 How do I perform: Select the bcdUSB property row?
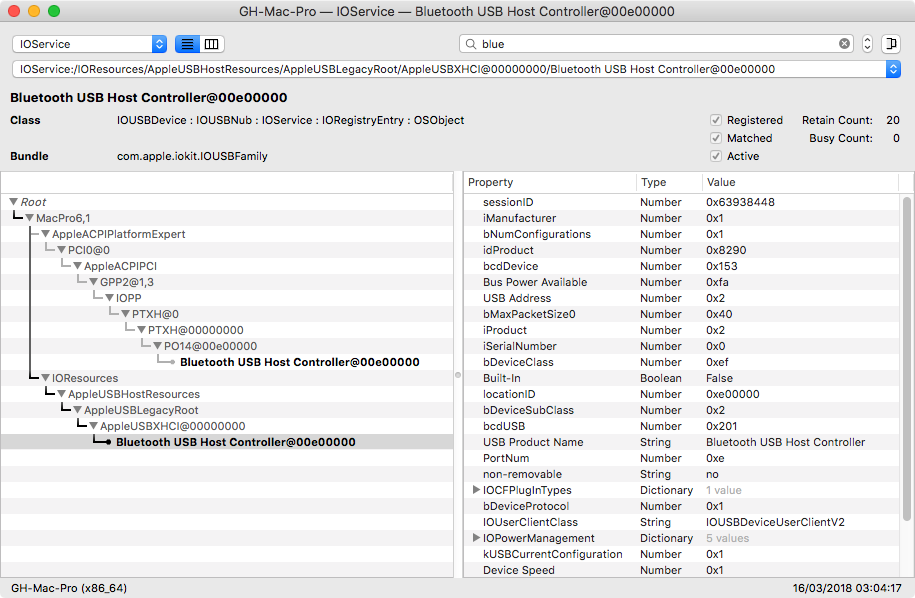682,426
